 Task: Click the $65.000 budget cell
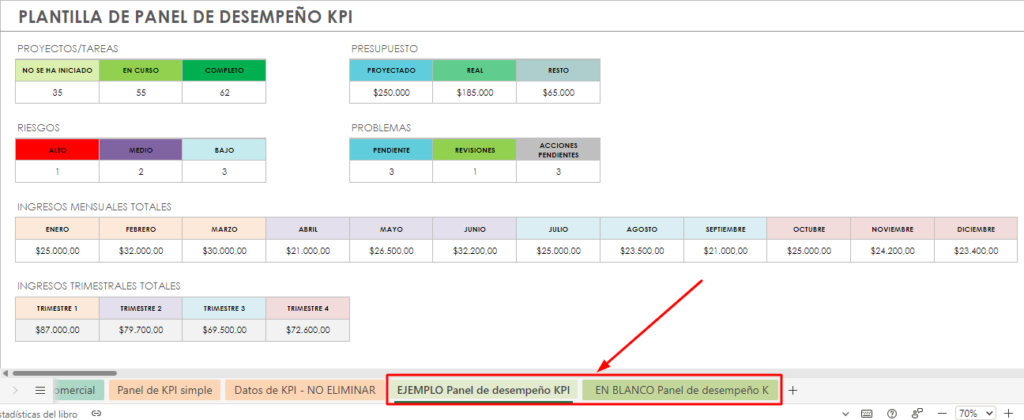click(558, 93)
